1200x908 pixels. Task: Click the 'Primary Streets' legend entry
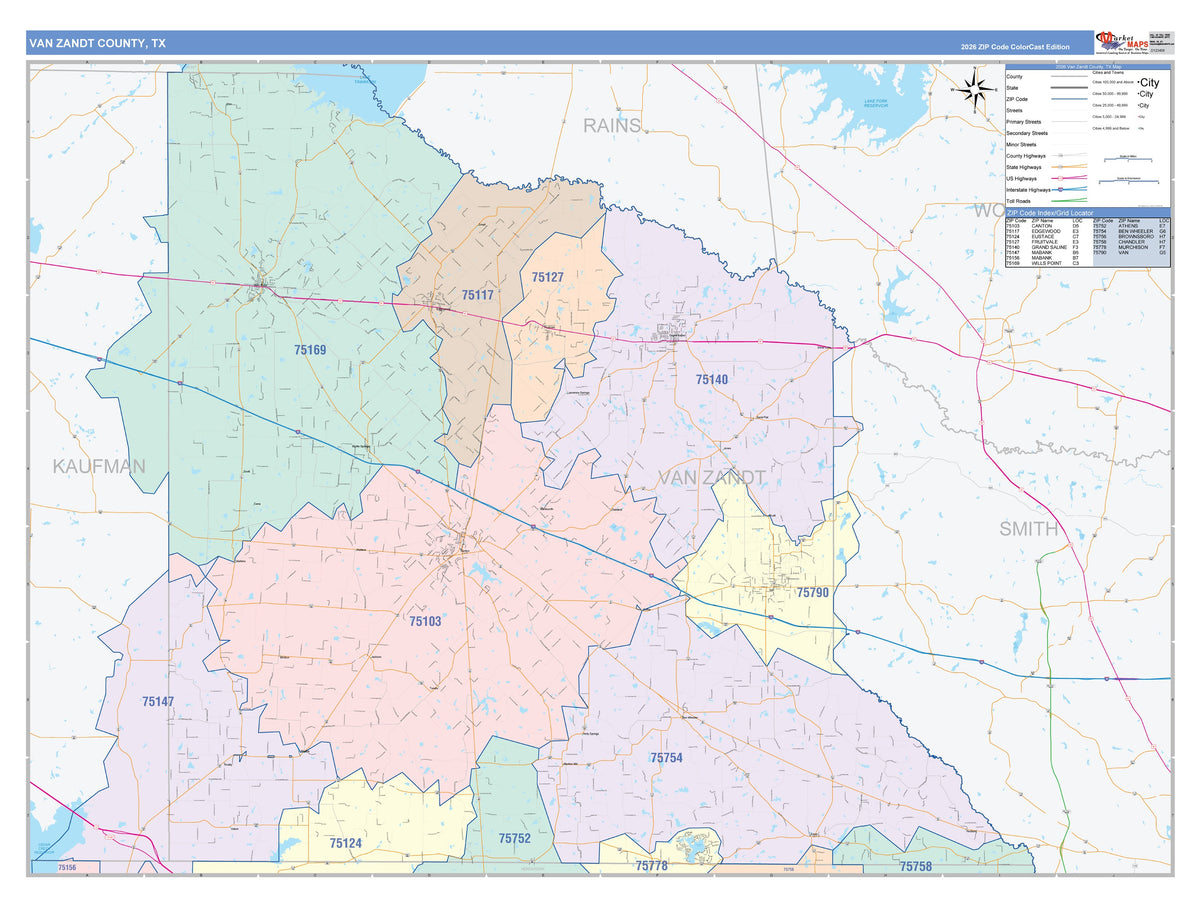[1024, 122]
